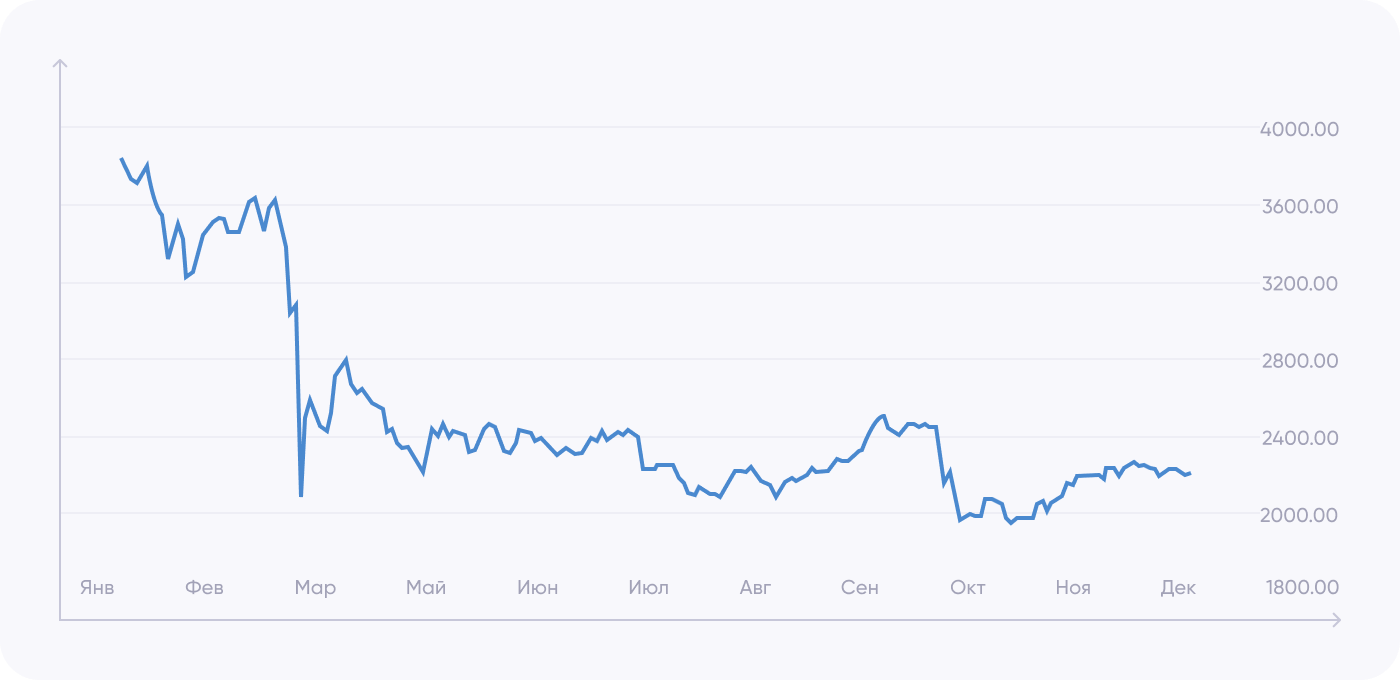The height and width of the screenshot is (680, 1400).
Task: Click the vertical axis arrowhead at top
Action: click(60, 64)
